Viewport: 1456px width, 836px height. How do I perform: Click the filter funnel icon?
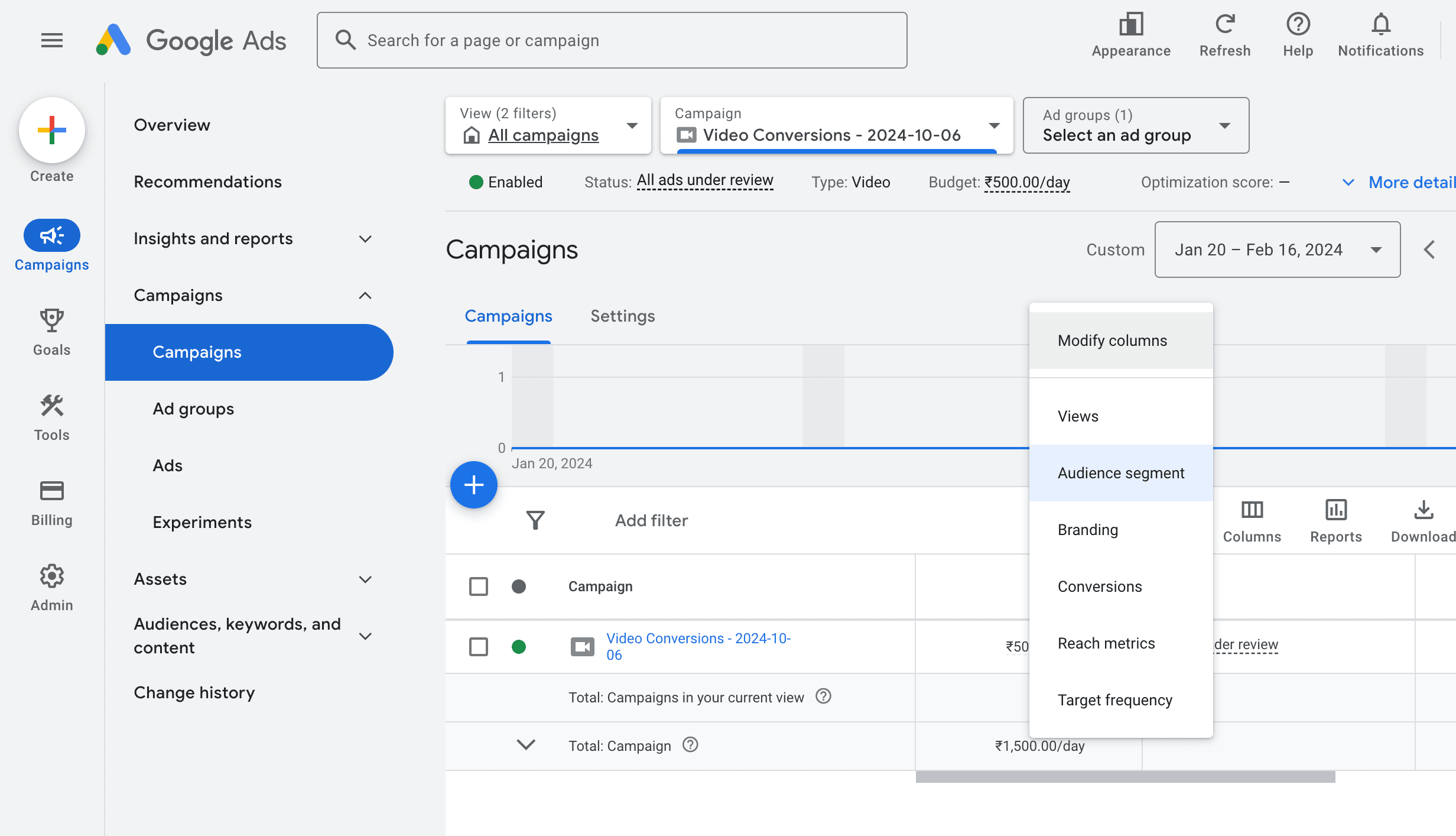coord(535,520)
